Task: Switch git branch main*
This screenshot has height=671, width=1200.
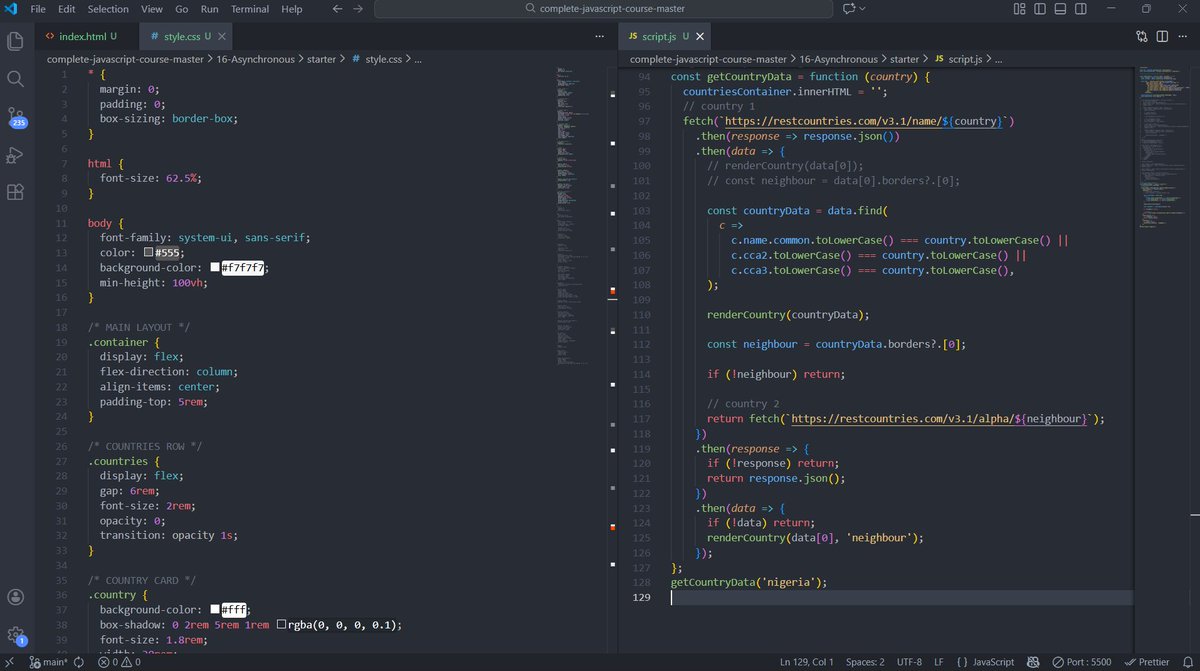Action: coord(47,662)
